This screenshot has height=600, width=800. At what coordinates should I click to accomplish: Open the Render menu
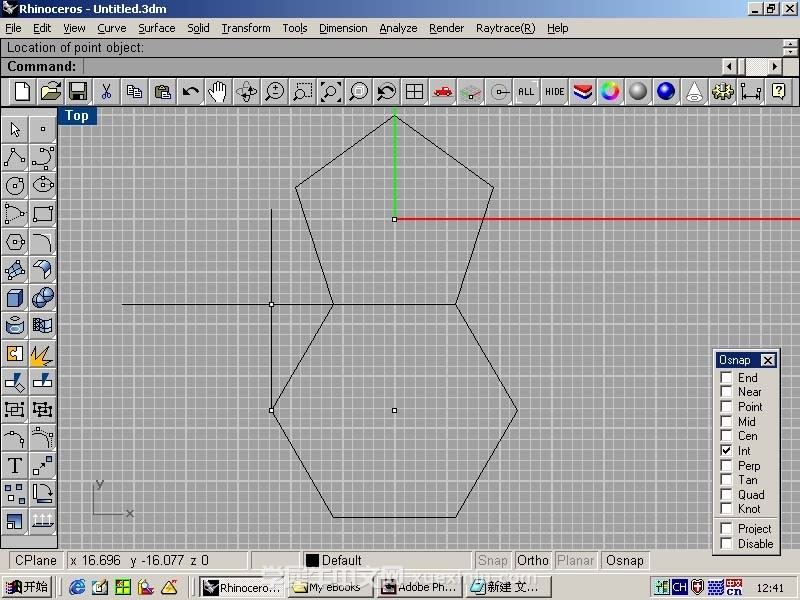[446, 28]
